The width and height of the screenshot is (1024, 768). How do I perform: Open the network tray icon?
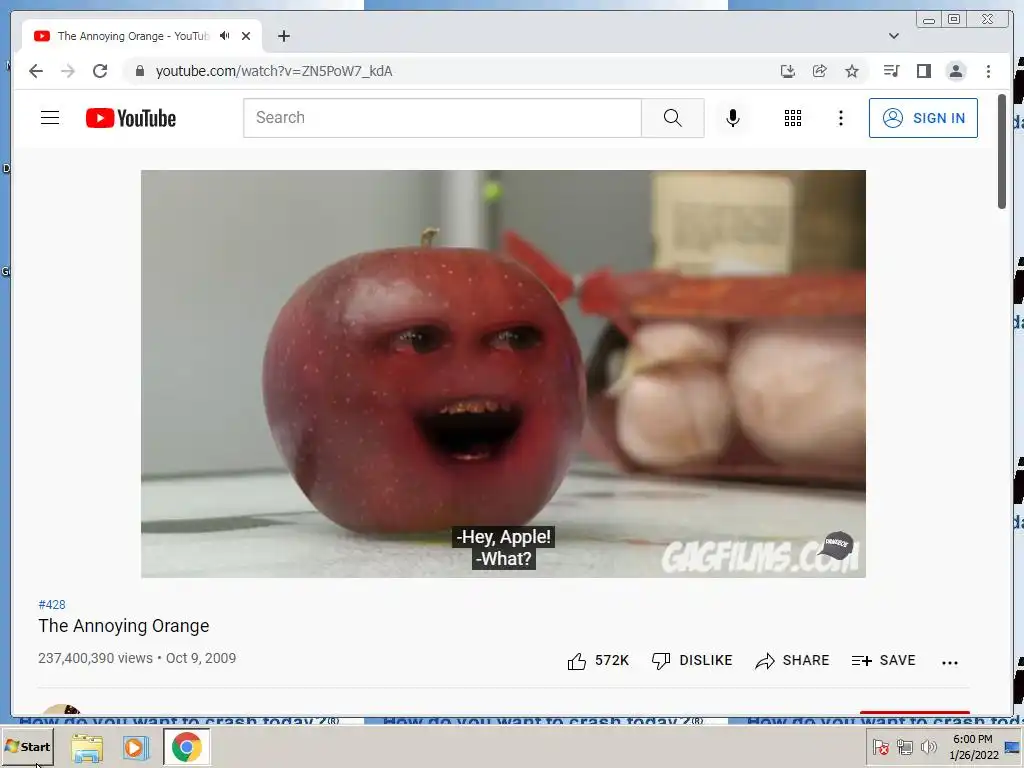point(904,746)
